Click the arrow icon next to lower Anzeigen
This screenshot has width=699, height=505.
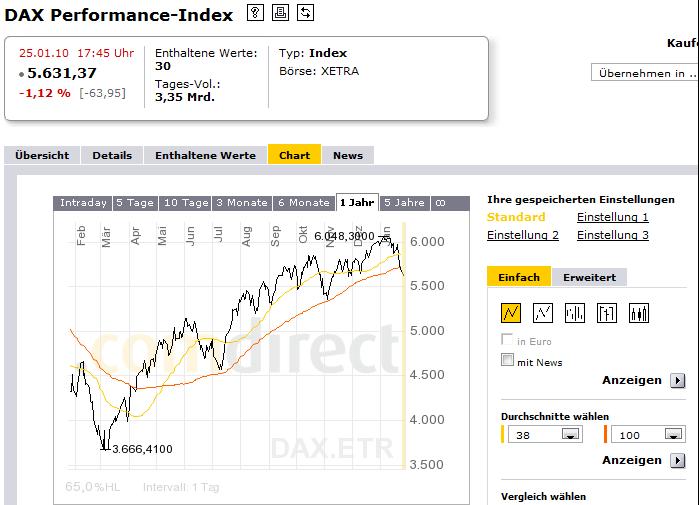[678, 460]
